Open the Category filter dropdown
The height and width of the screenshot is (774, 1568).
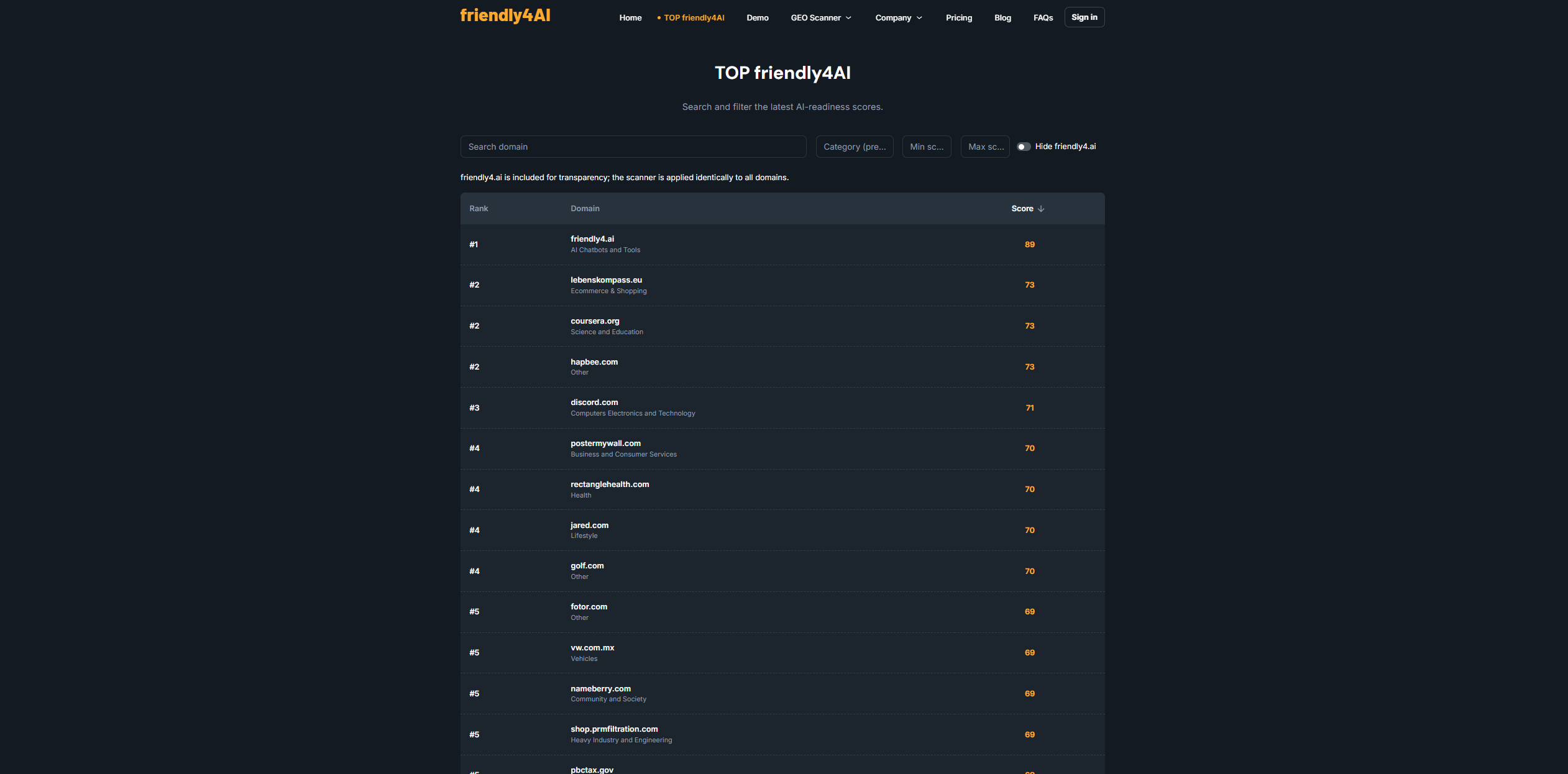854,147
